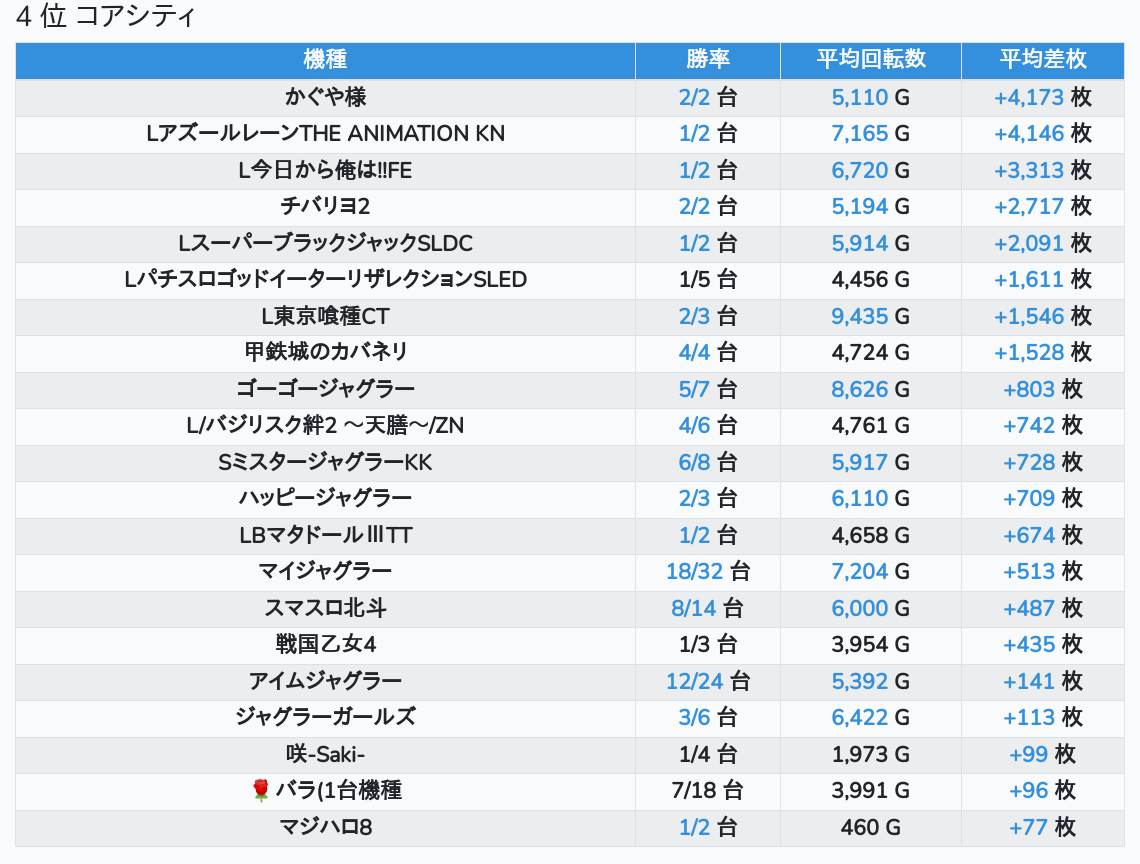
Task: Select average spins 8,626 G
Action: pos(870,389)
